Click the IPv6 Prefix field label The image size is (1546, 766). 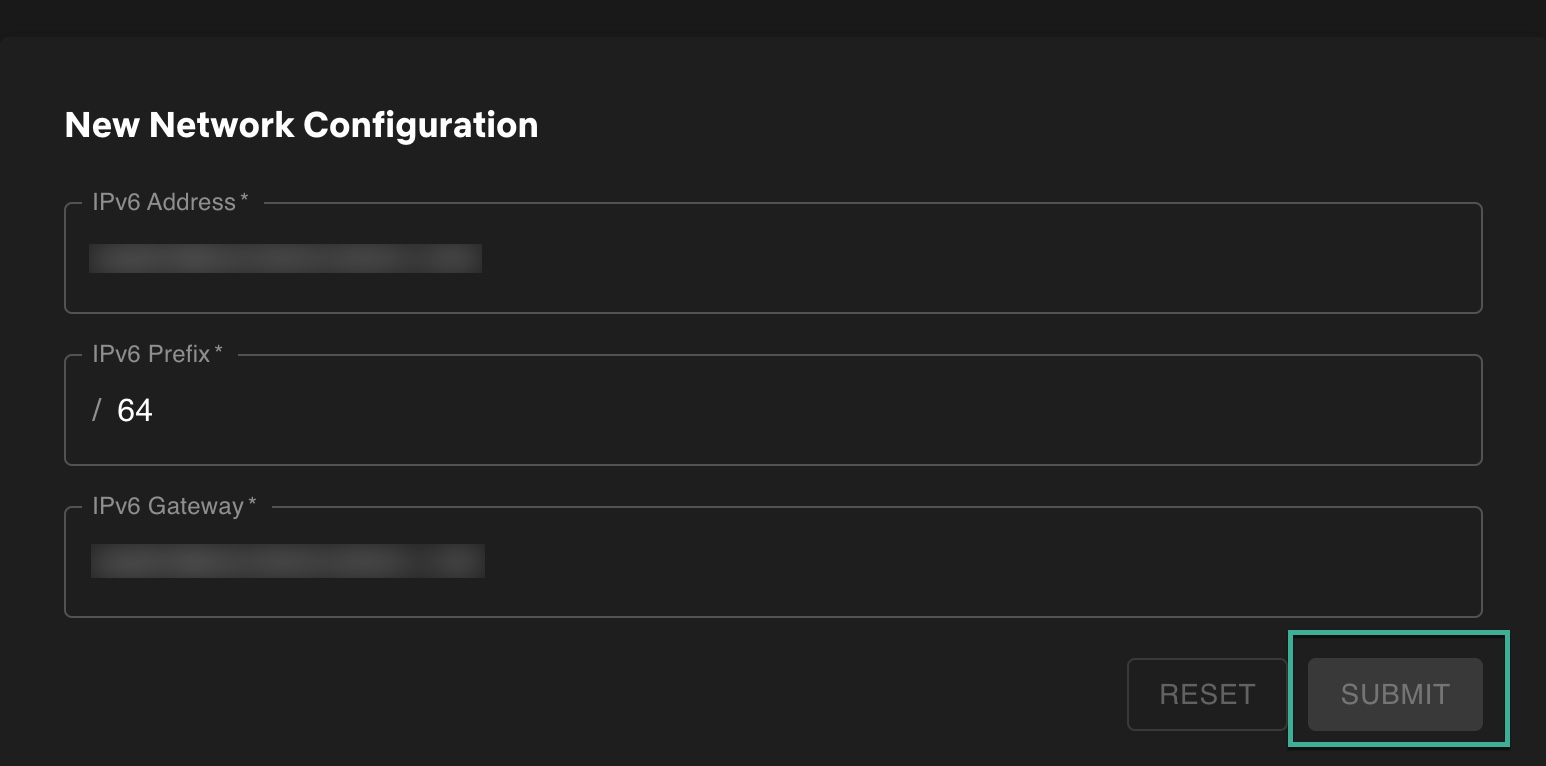point(149,354)
